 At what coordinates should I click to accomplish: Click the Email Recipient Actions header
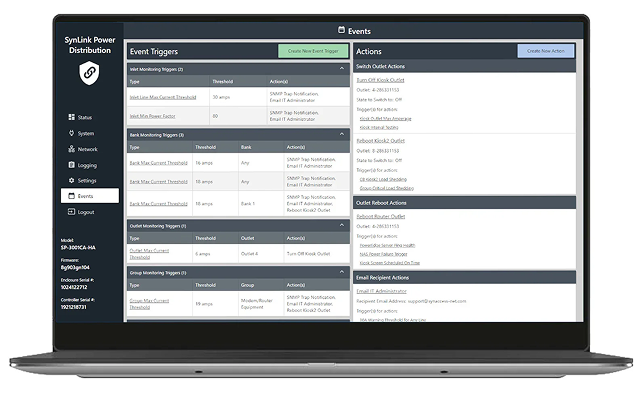pyautogui.click(x=464, y=278)
